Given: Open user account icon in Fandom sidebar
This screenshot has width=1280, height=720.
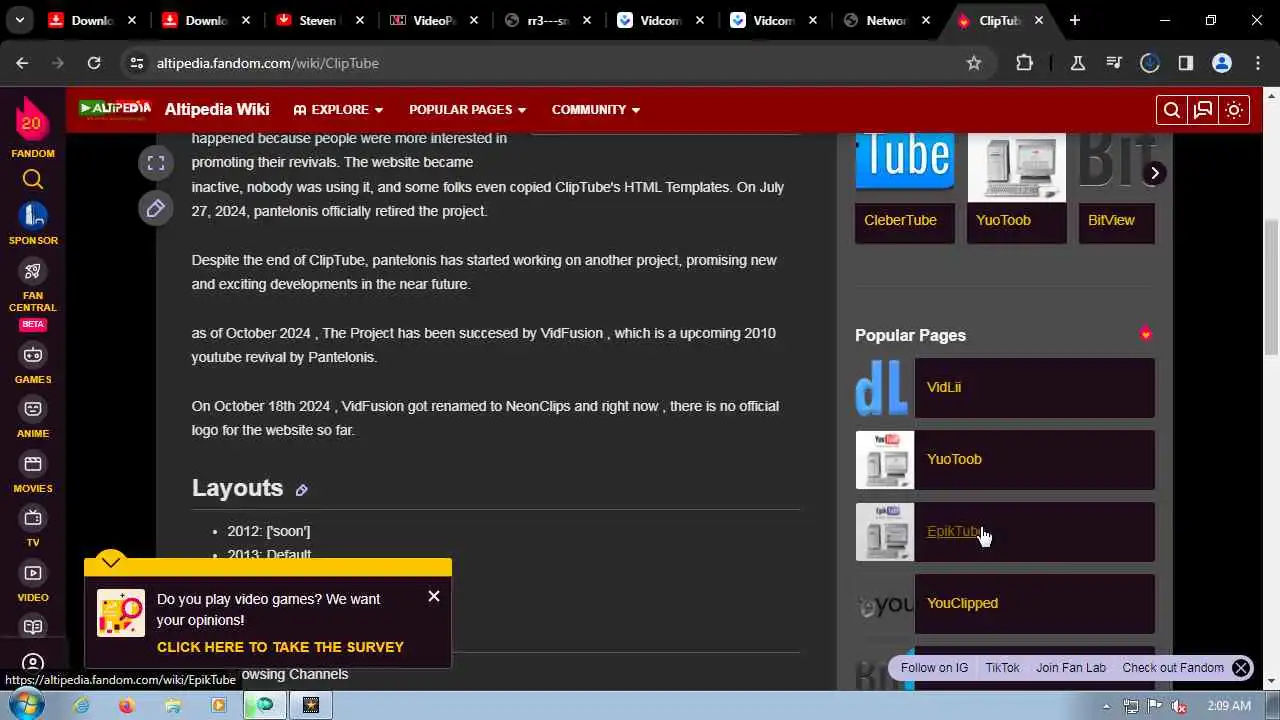Looking at the screenshot, I should (33, 663).
